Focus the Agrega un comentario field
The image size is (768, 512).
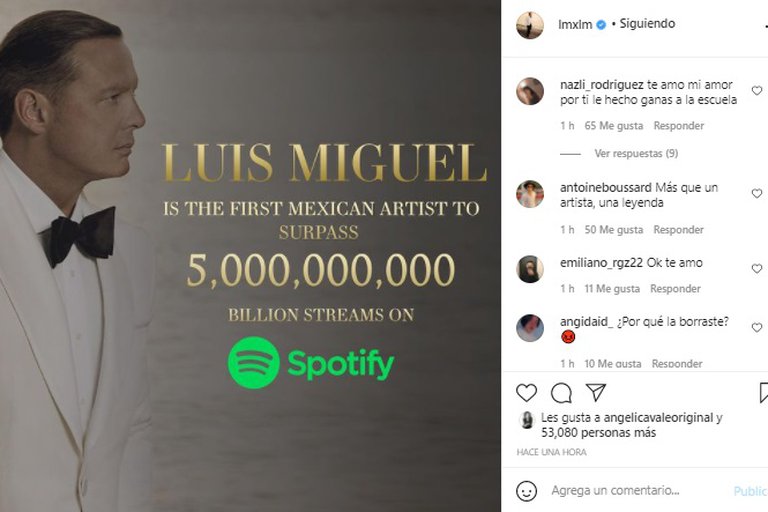pyautogui.click(x=637, y=490)
